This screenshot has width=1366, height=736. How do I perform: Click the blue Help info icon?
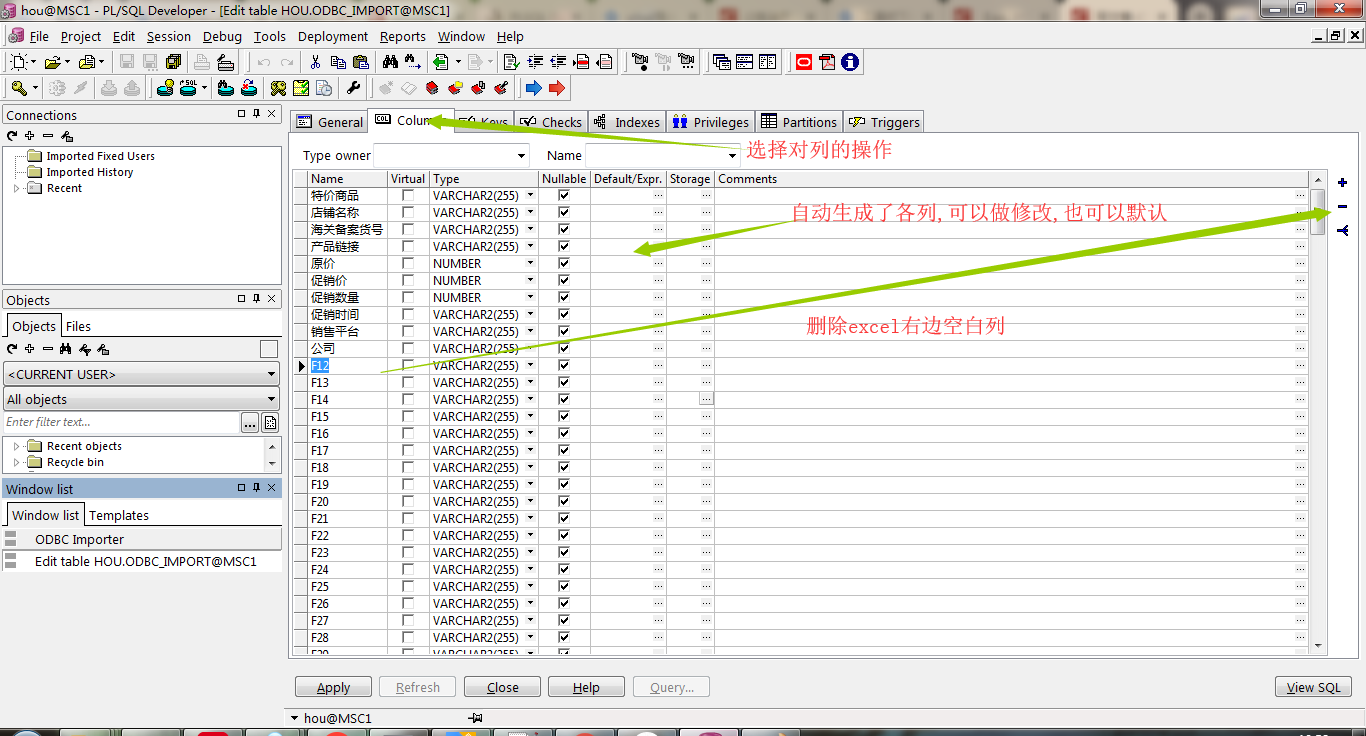(849, 62)
